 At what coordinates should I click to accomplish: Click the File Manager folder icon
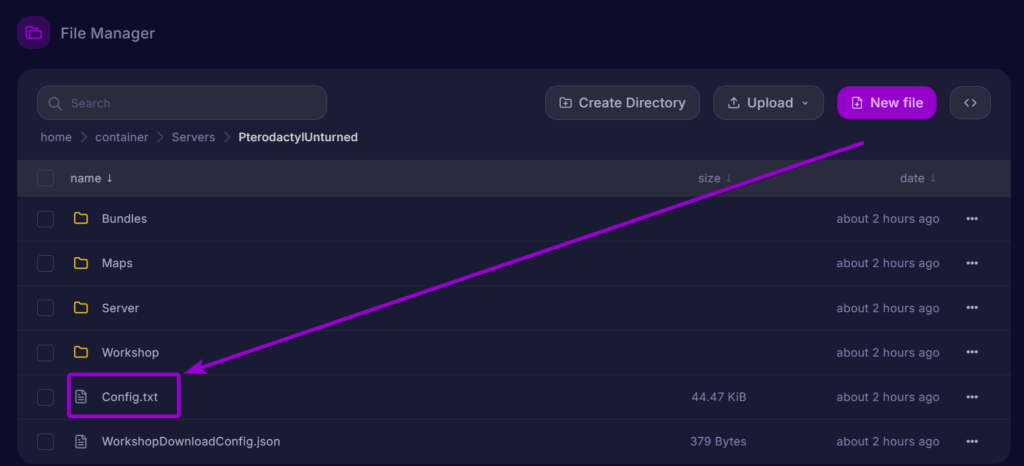point(33,33)
